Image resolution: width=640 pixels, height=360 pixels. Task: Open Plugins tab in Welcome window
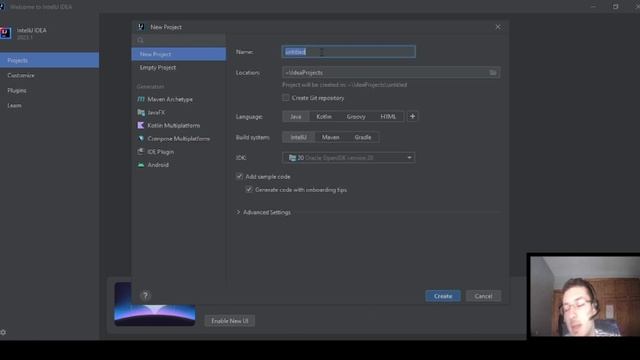49,90
